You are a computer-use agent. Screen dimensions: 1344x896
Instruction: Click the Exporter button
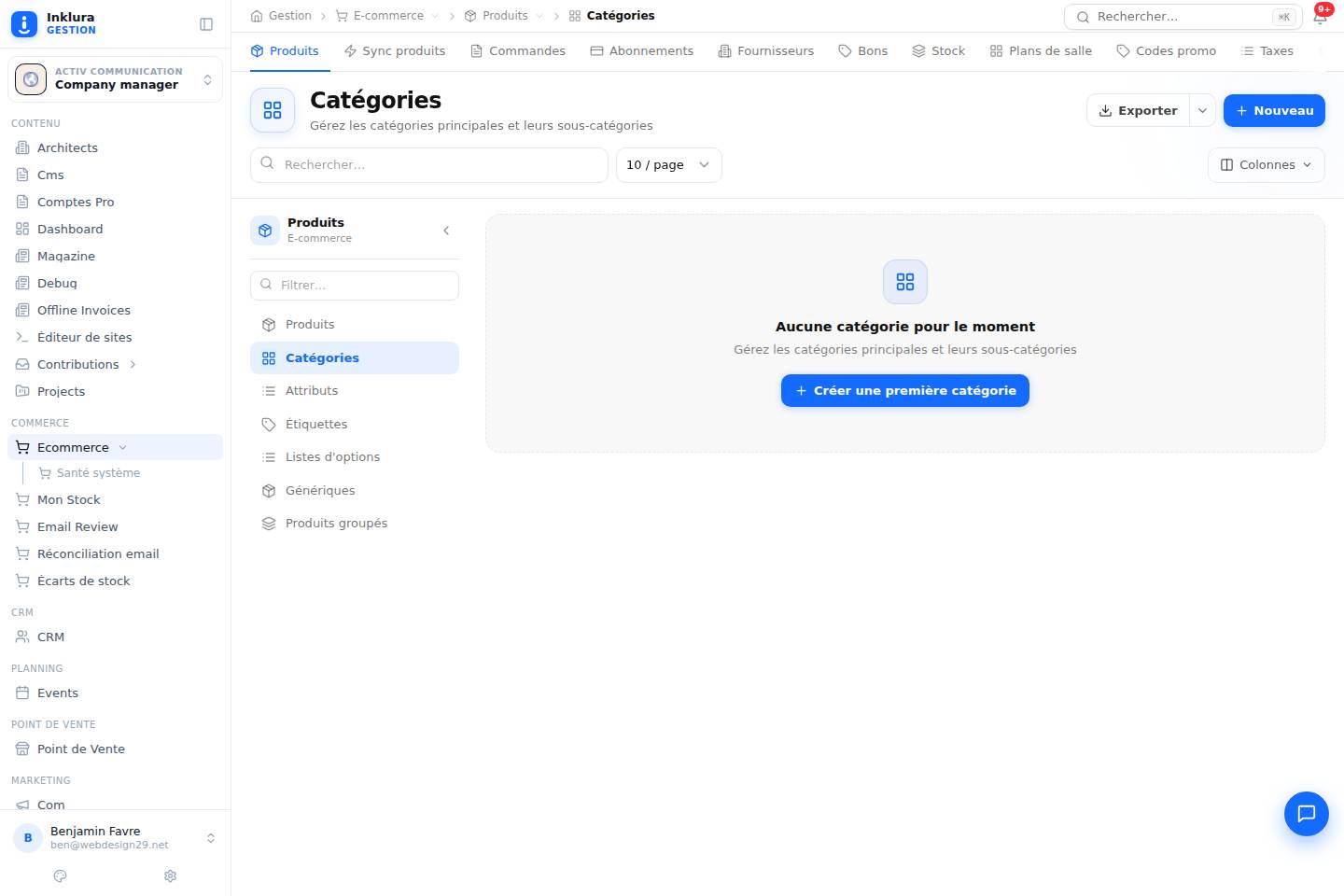[x=1139, y=110]
